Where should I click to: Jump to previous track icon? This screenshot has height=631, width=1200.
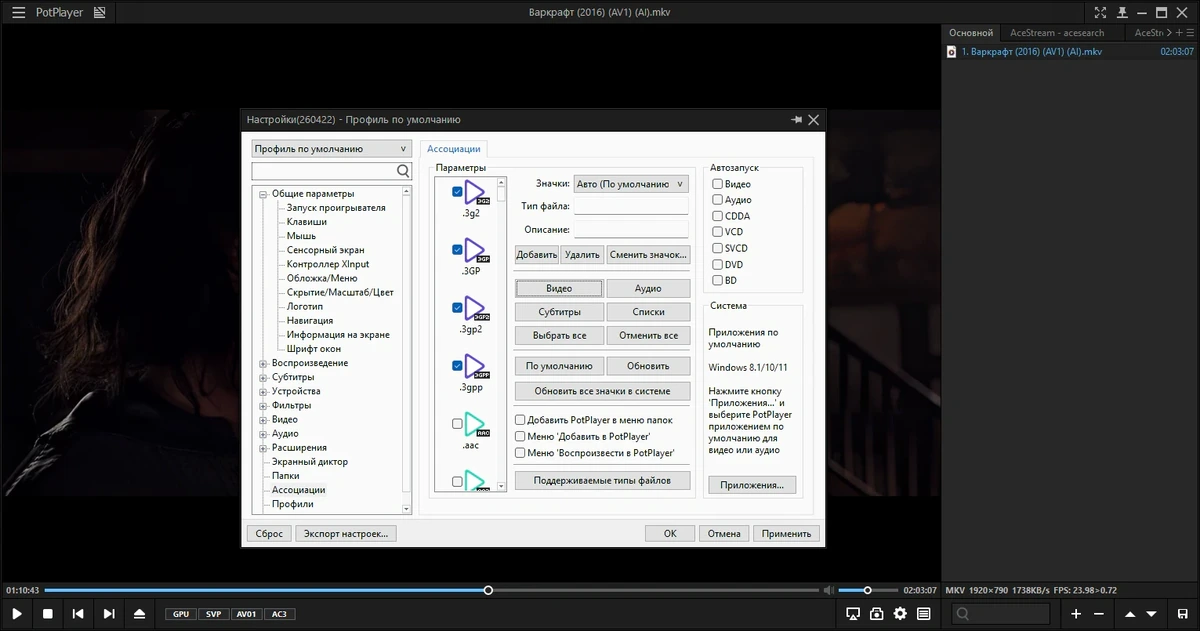tap(78, 613)
